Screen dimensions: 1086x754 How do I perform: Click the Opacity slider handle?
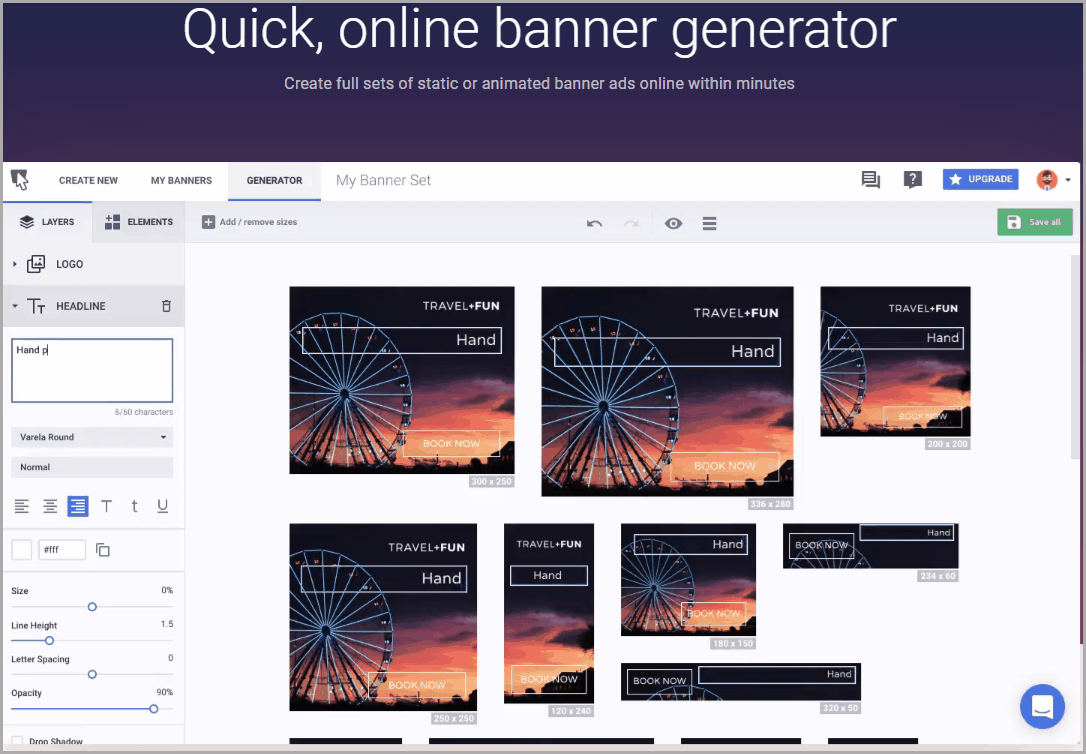coord(154,708)
